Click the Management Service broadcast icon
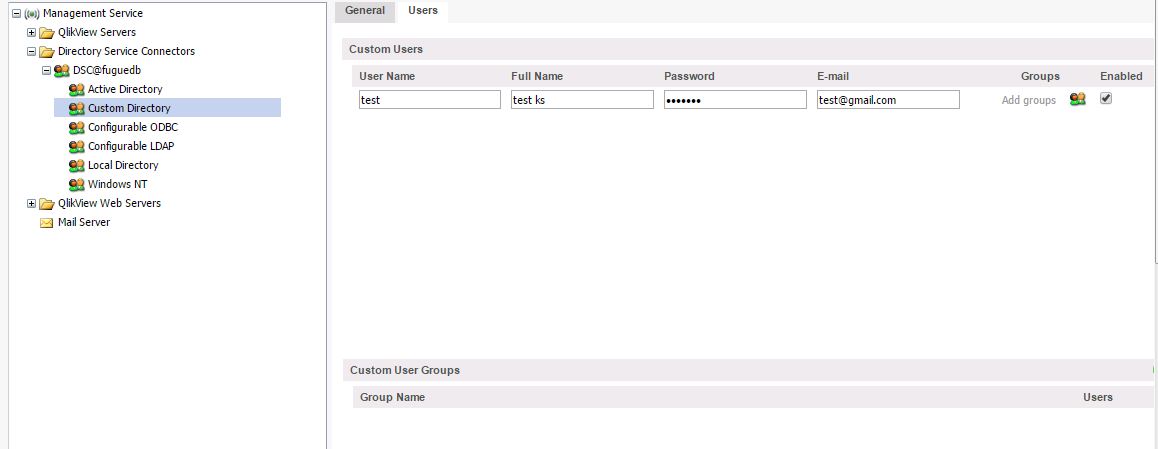The height and width of the screenshot is (449, 1158). point(32,13)
